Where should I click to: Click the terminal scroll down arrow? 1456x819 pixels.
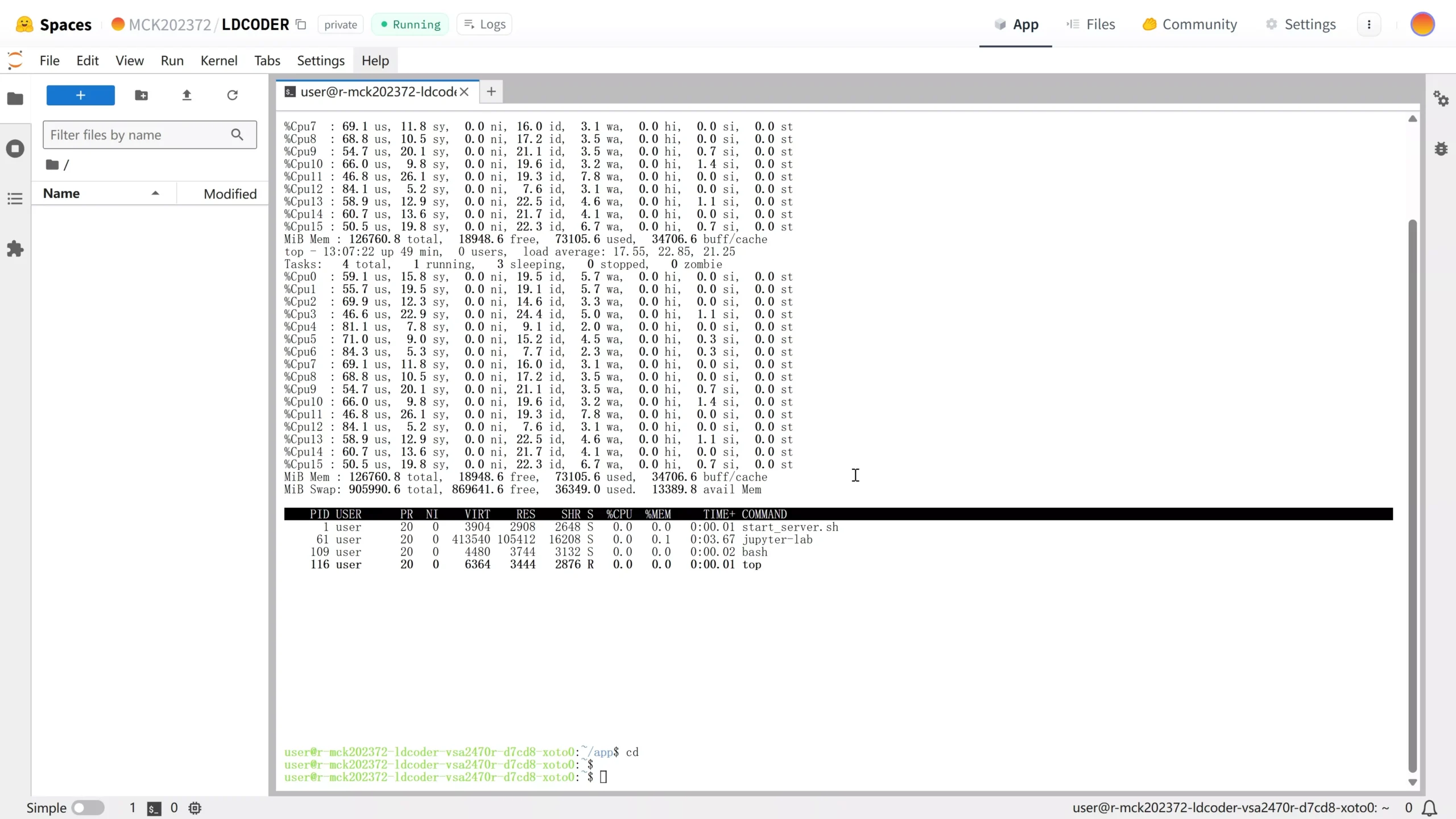1412,783
